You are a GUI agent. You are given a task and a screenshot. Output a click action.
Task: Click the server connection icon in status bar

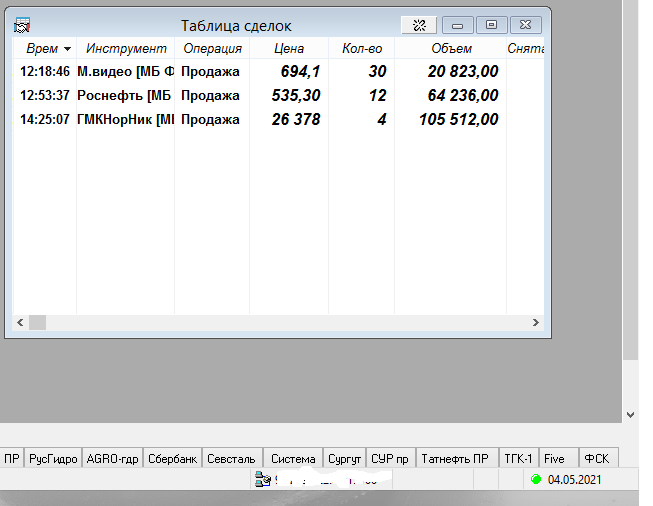[x=263, y=479]
